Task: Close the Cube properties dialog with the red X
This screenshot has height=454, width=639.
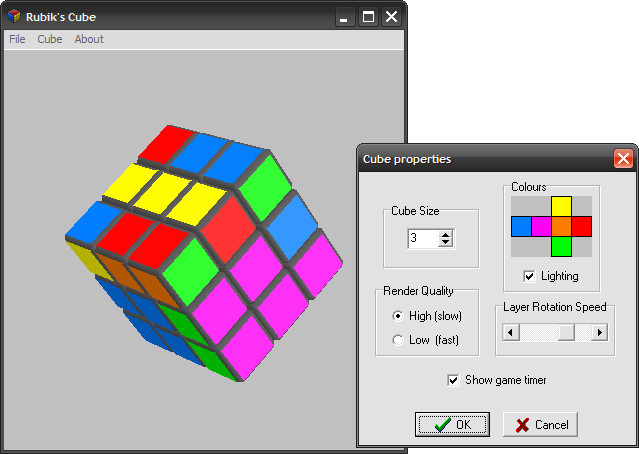Action: 623,159
